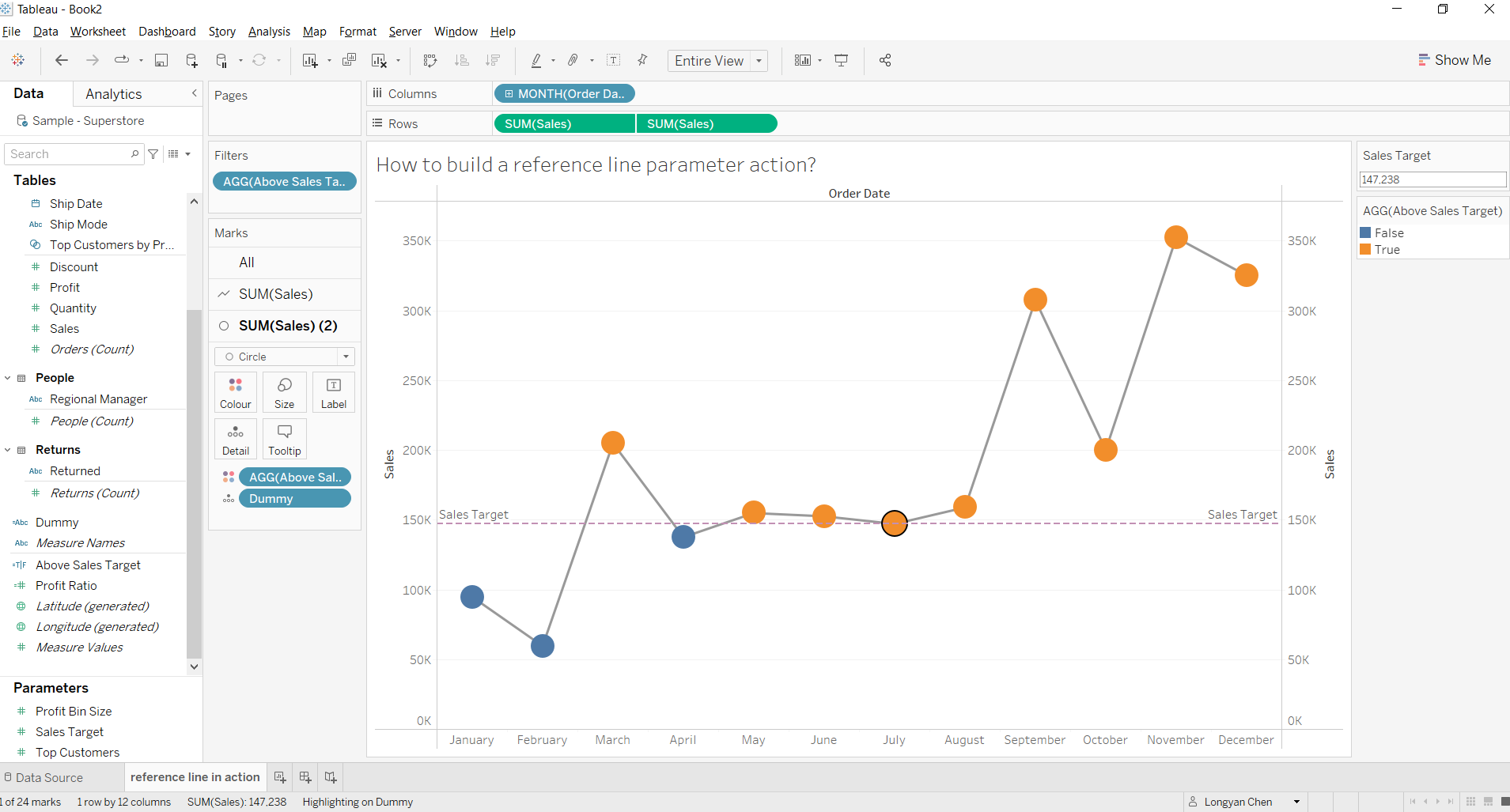Click the Share workbook icon
Viewport: 1510px width, 812px height.
point(884,60)
